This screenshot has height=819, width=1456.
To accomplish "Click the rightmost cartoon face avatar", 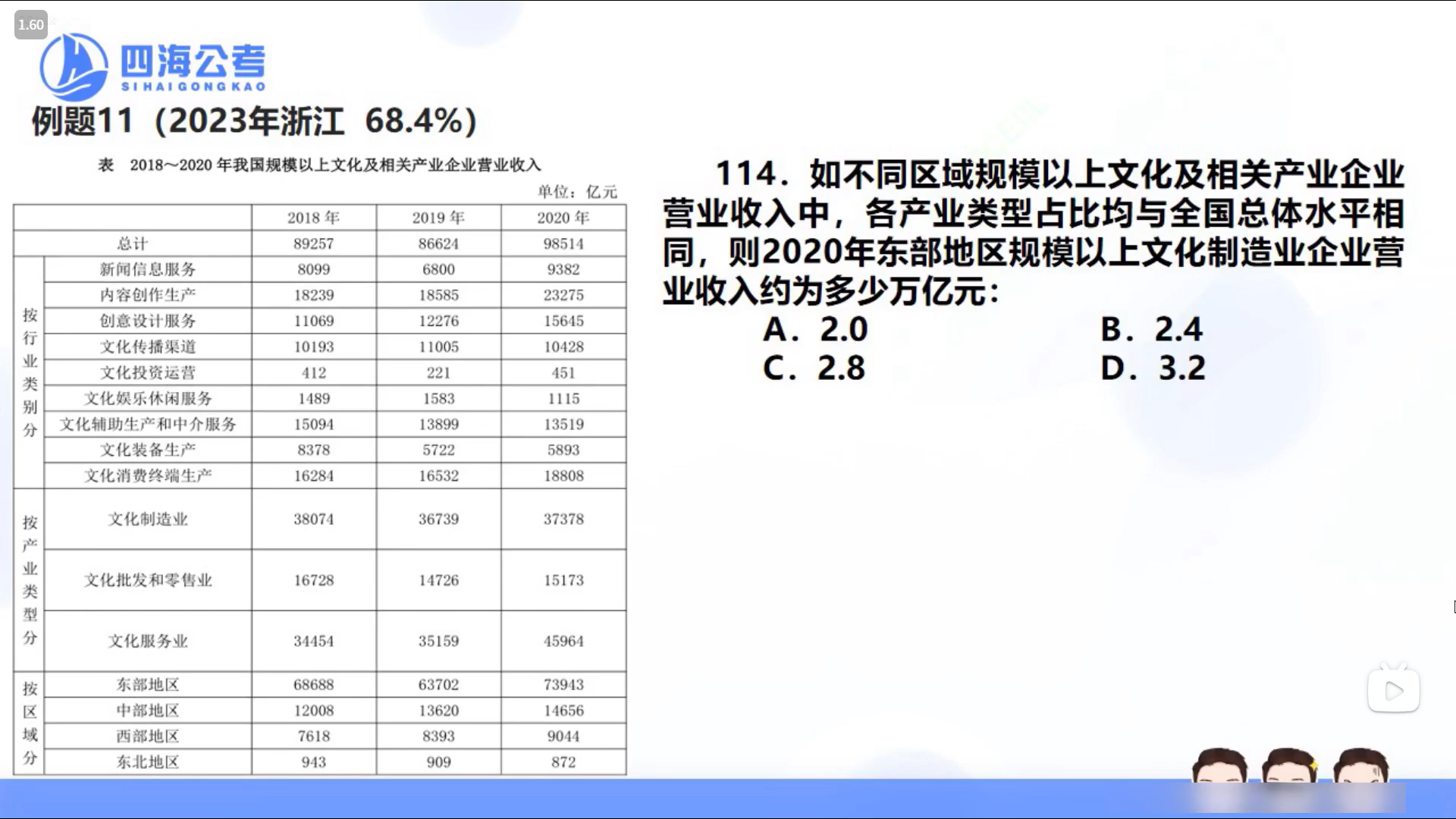I will coord(1361,766).
